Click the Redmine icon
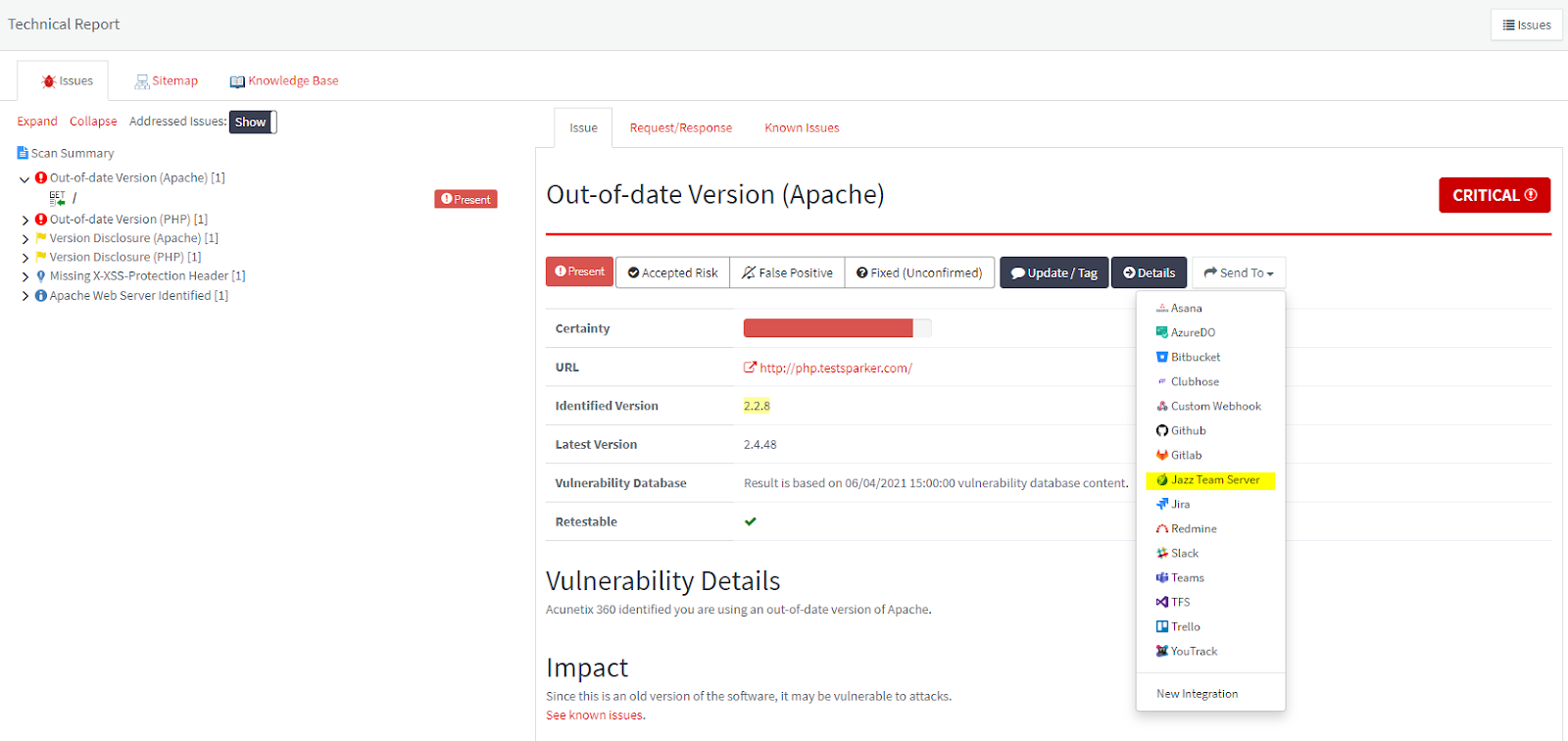The width and height of the screenshot is (1568, 741). coord(1162,528)
